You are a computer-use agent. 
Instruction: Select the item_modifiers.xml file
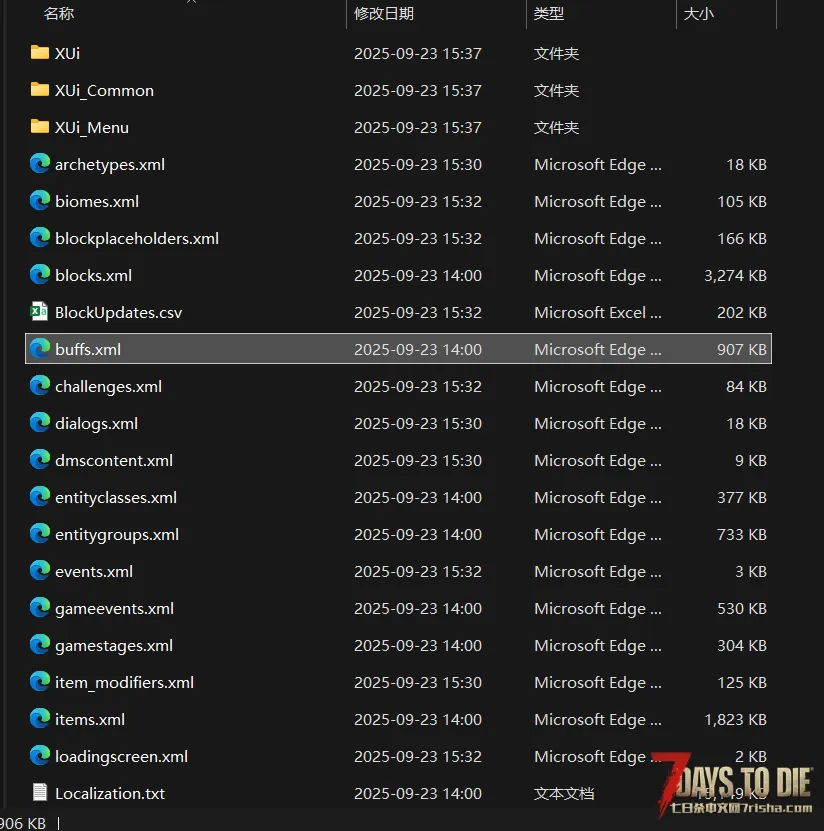point(124,682)
